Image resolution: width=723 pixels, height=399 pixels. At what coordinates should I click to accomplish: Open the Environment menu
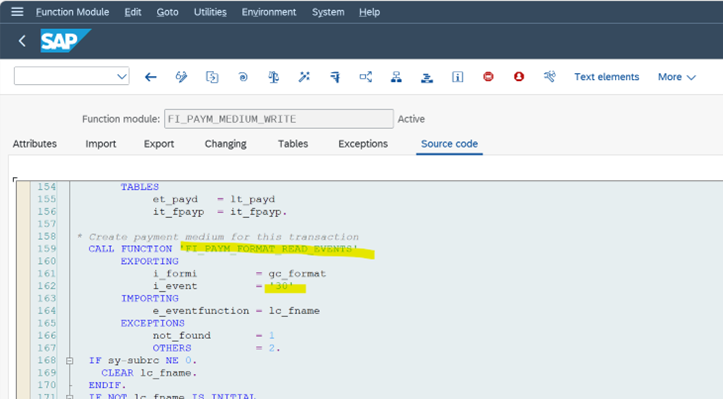click(x=269, y=12)
